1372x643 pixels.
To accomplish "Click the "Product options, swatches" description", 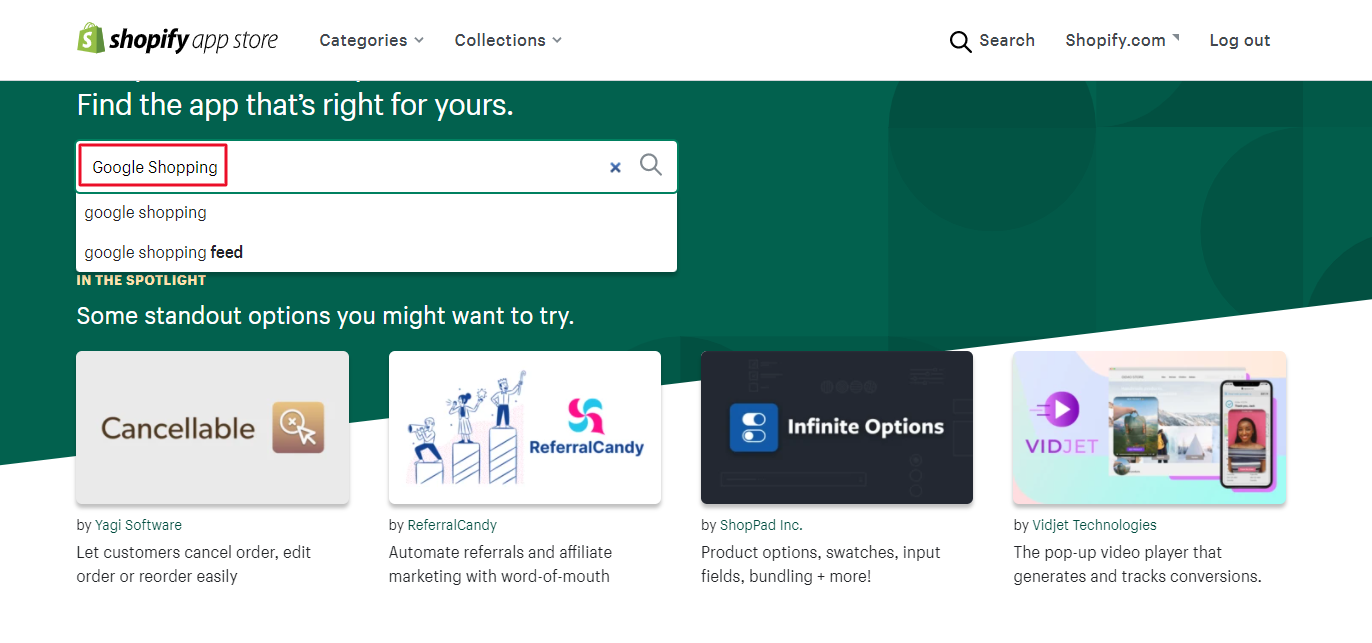I will click(821, 564).
